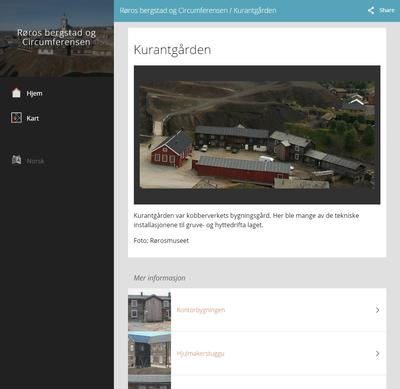Click the Norsk language icon
The height and width of the screenshot is (389, 400).
(16, 160)
